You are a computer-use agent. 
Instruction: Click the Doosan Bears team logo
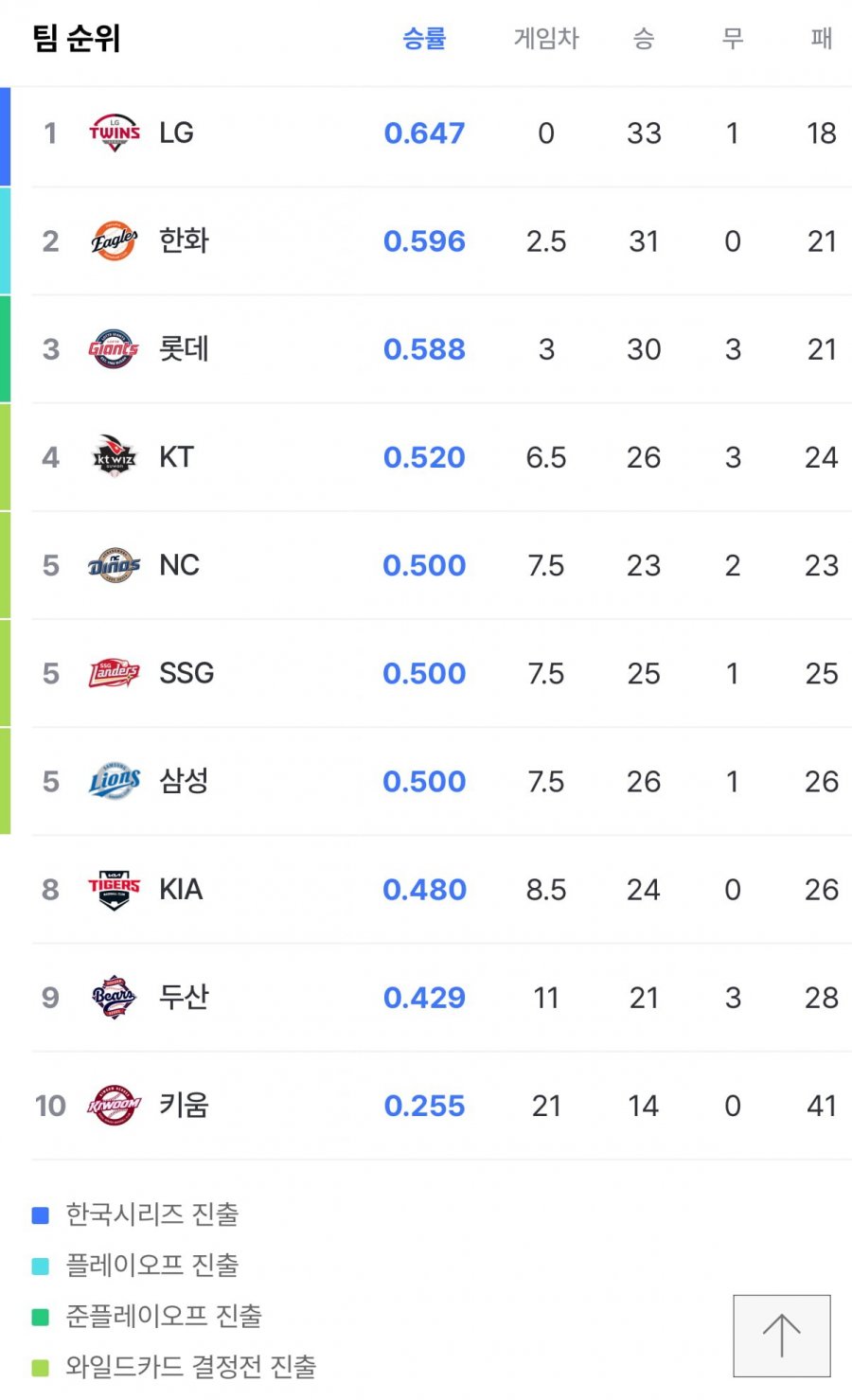pos(115,997)
